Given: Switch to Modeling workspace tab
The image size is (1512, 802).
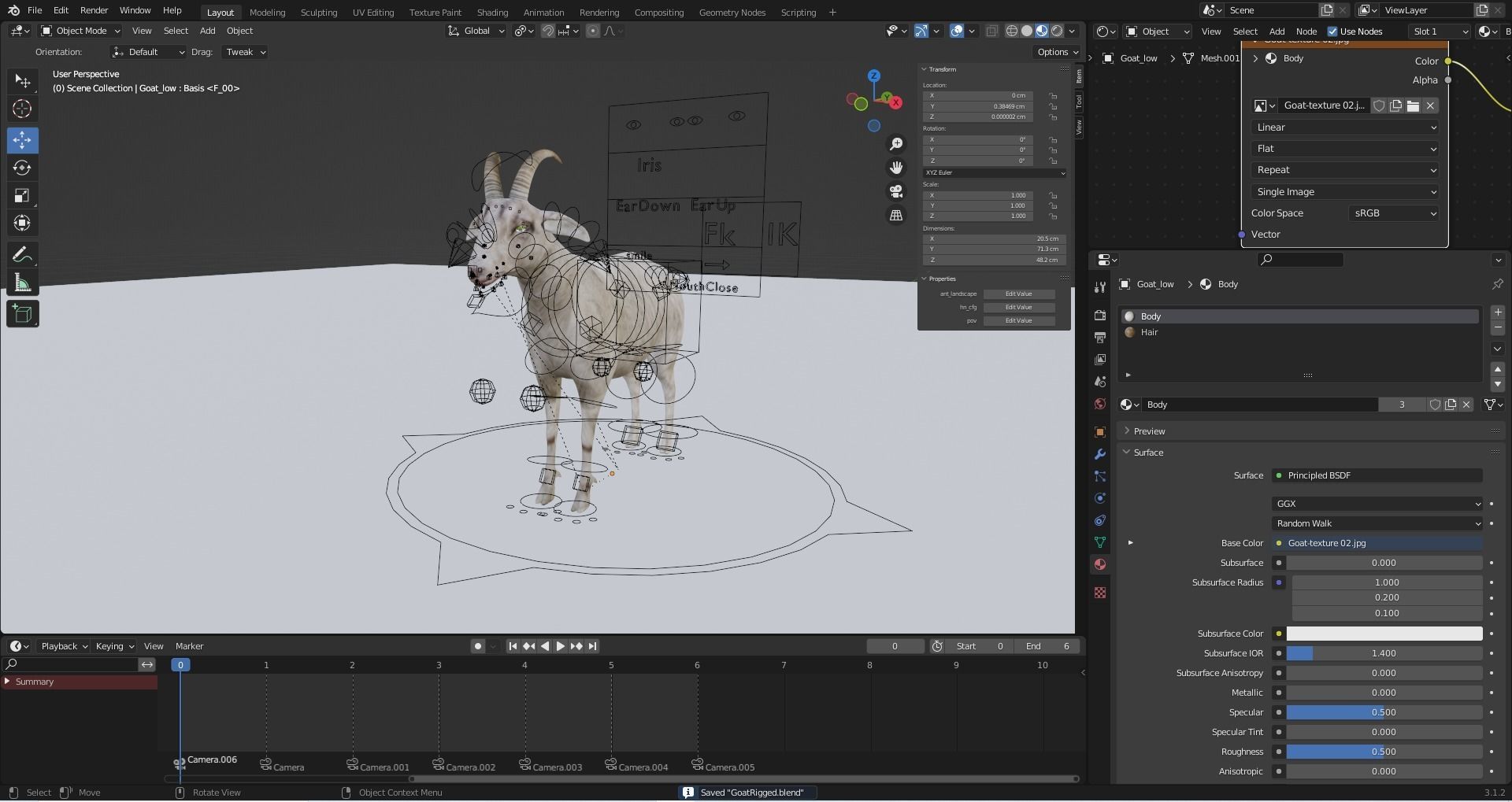Looking at the screenshot, I should tap(267, 12).
